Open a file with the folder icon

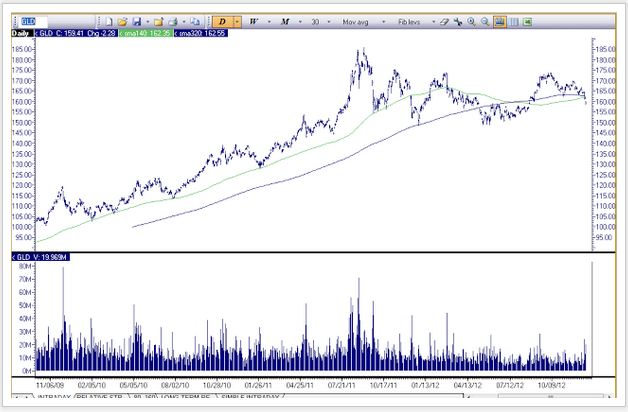(x=121, y=20)
